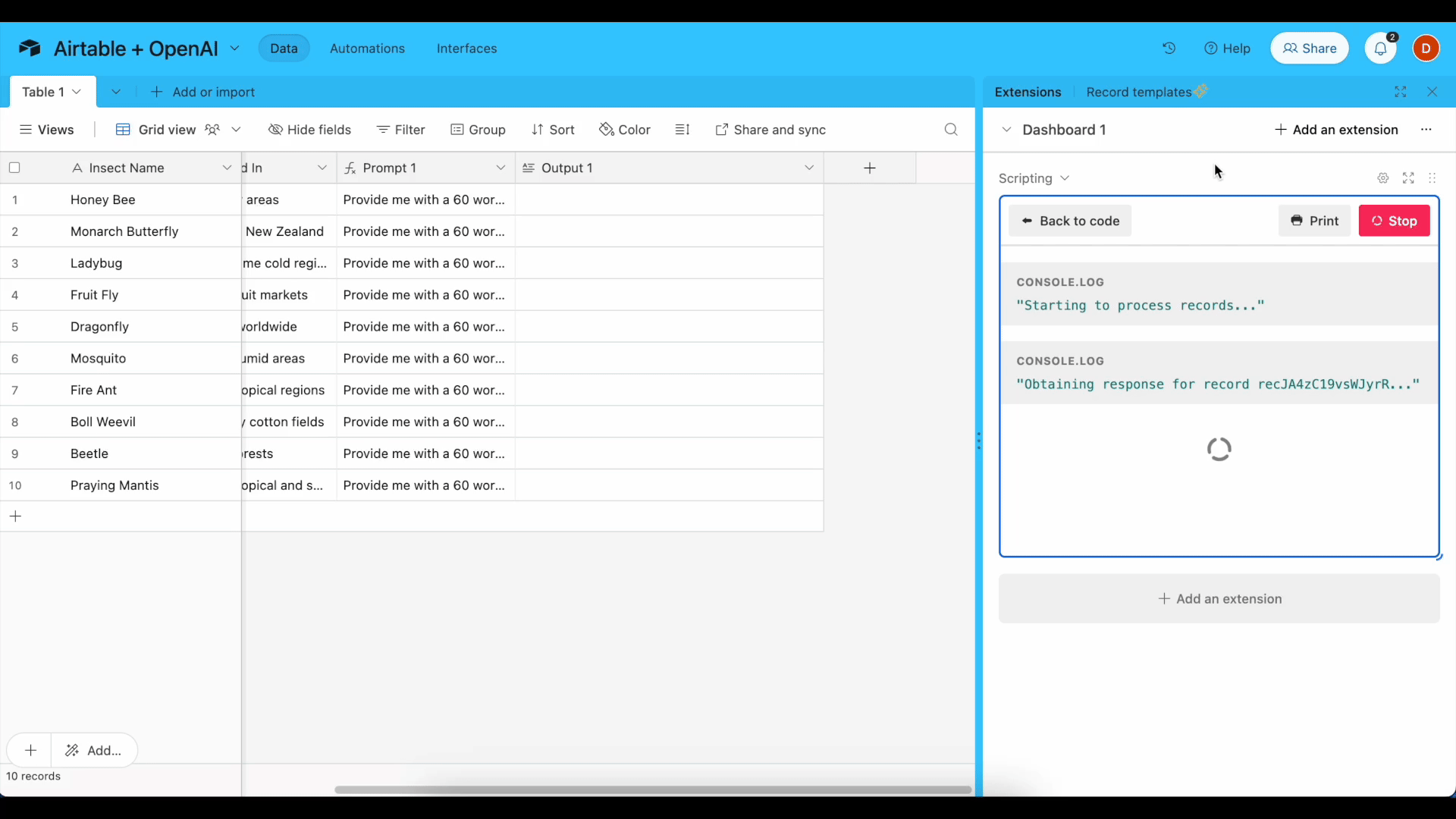This screenshot has width=1456, height=819.
Task: Click Back to code button
Action: click(x=1069, y=221)
